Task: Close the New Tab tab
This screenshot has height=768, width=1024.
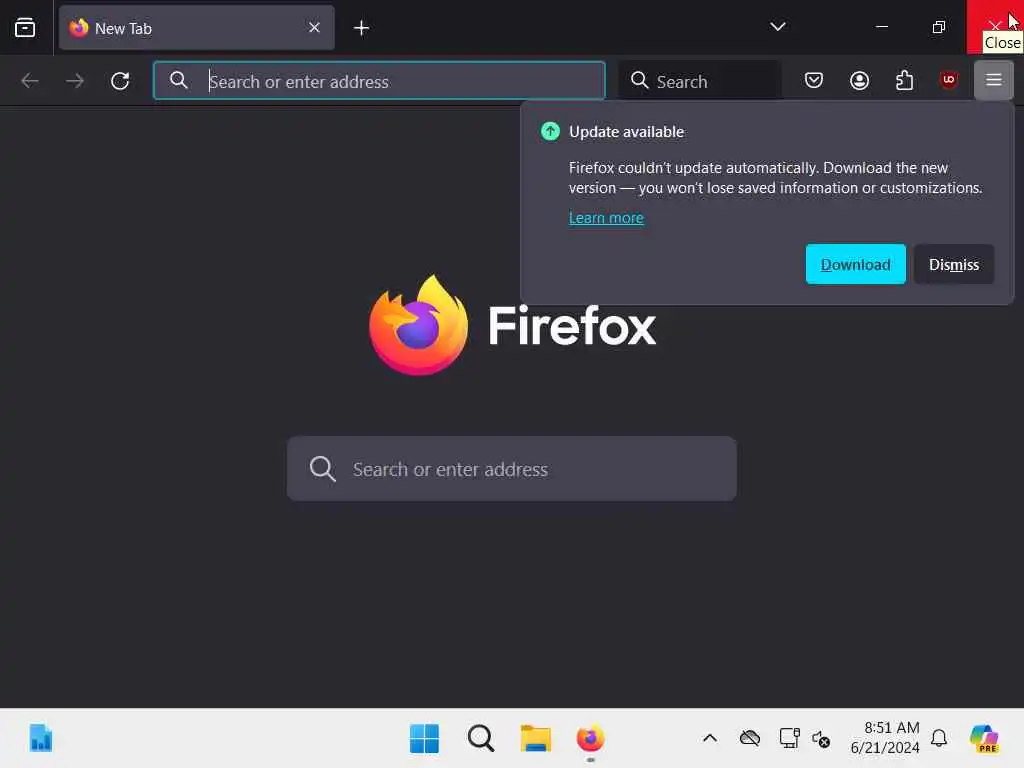Action: coord(314,27)
